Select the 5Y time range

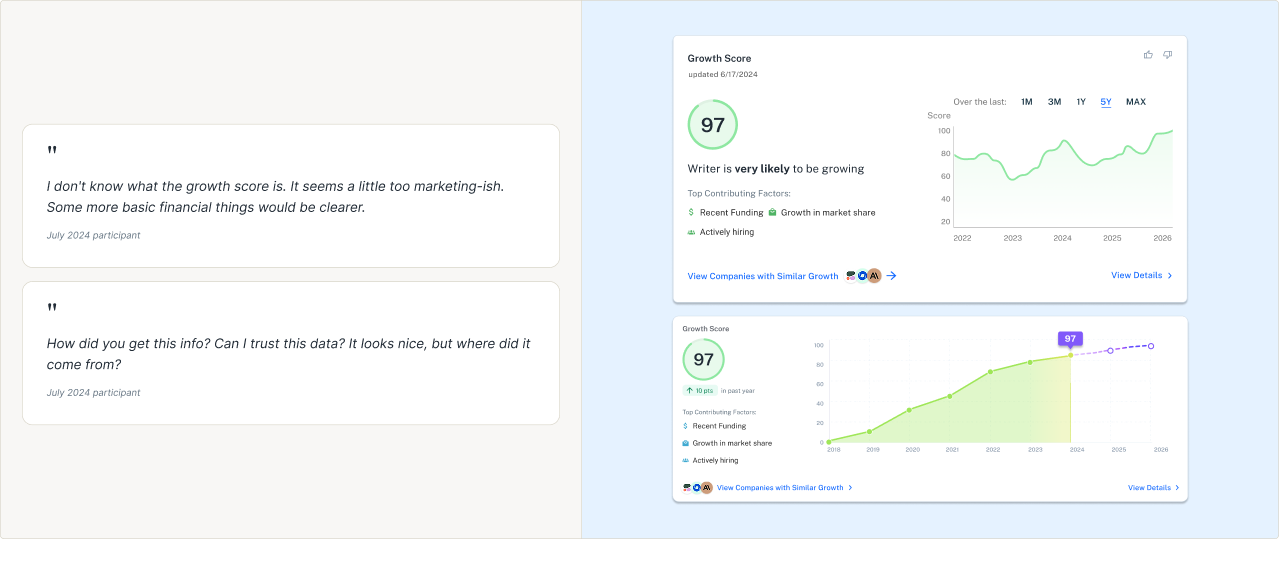(x=1106, y=102)
